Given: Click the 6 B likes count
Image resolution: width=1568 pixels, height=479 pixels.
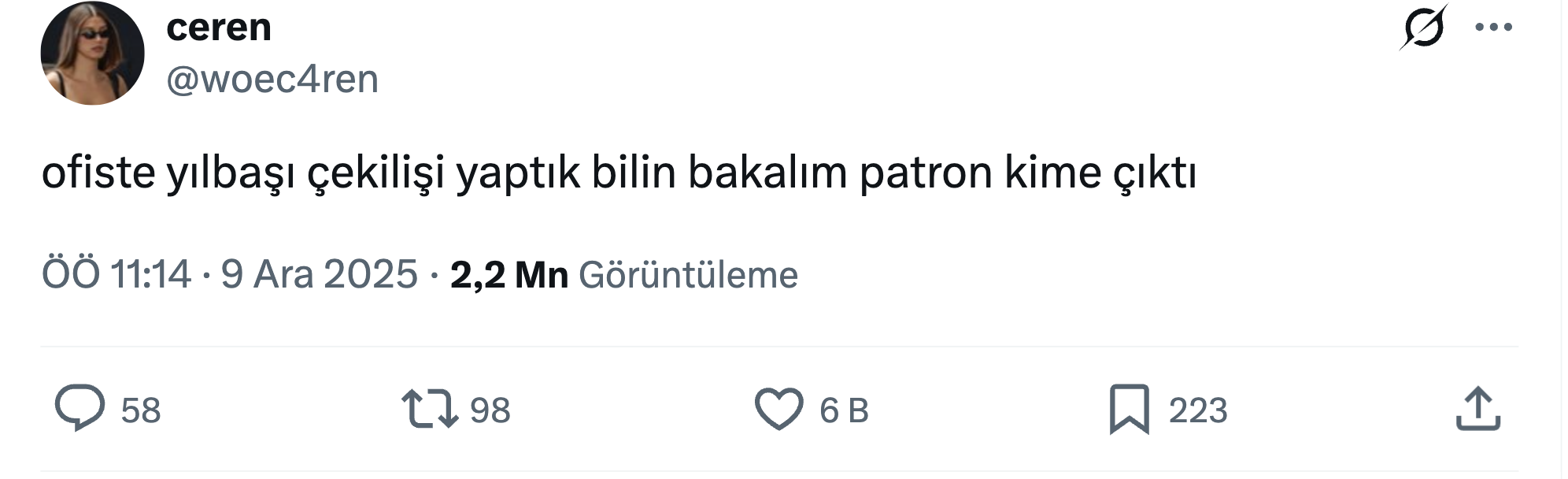Looking at the screenshot, I should [844, 410].
